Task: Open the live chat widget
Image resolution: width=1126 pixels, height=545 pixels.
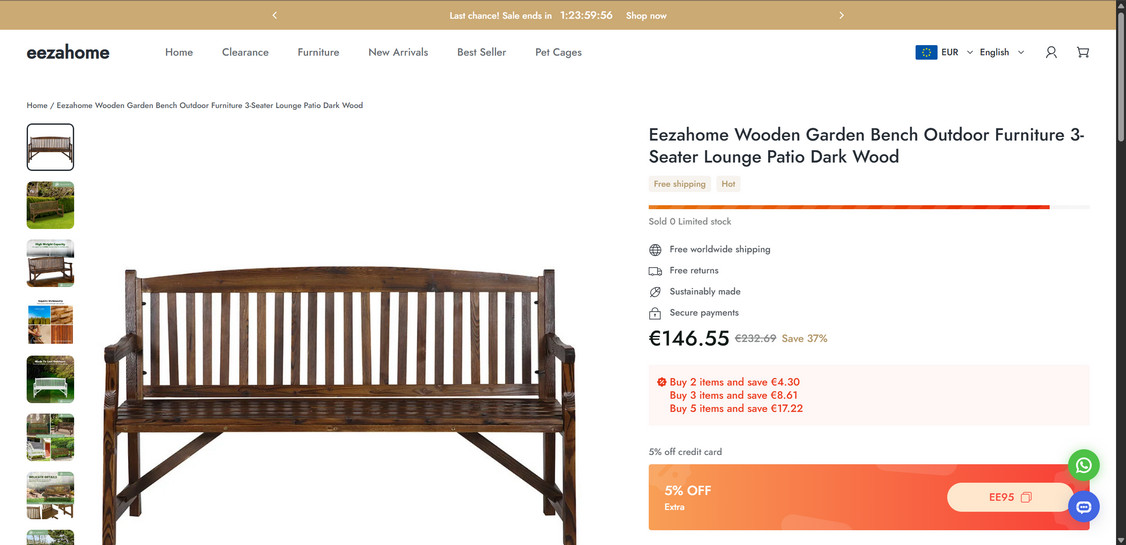Action: click(1083, 507)
